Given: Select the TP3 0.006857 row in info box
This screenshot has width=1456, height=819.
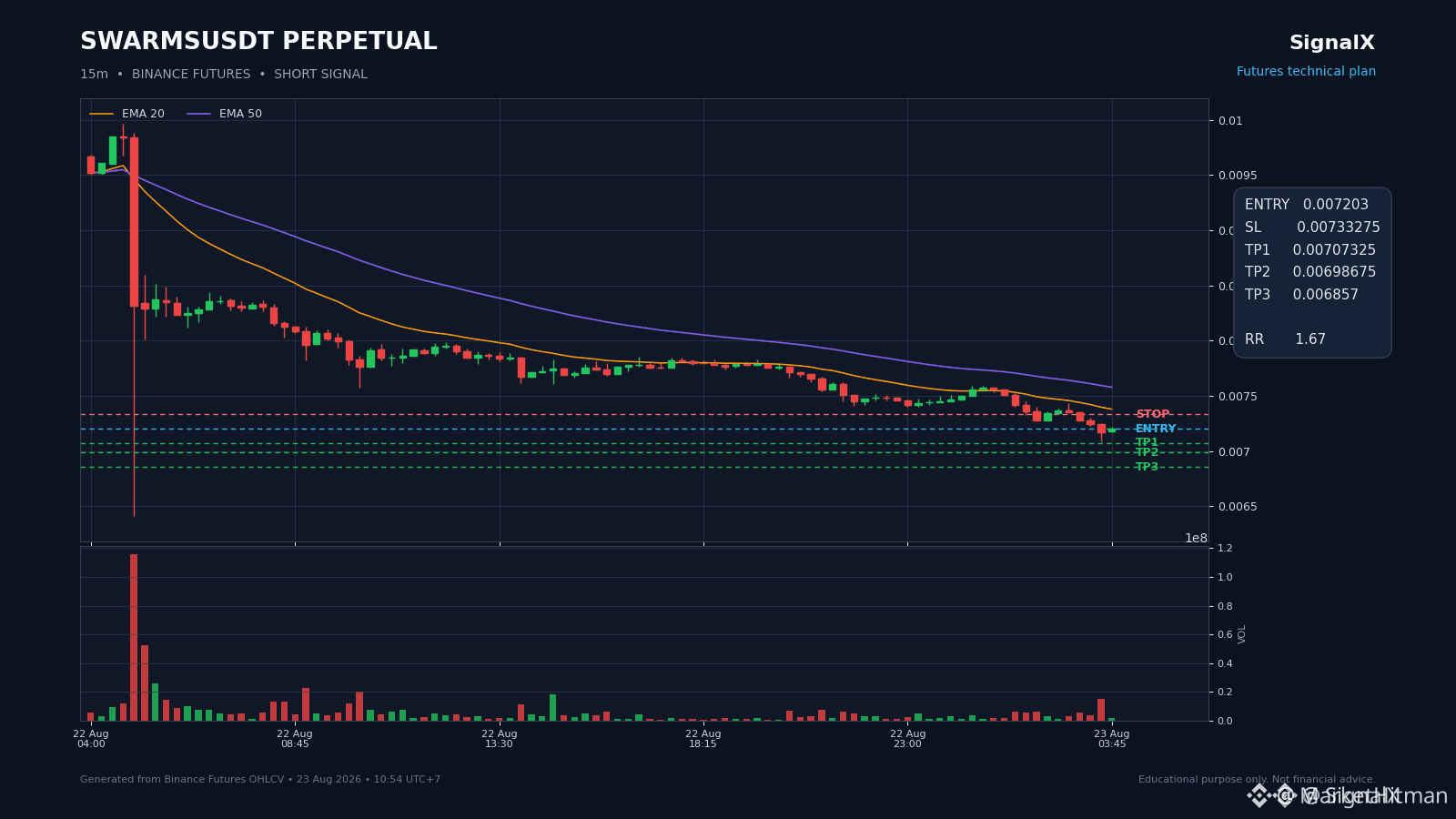Looking at the screenshot, I should [x=1301, y=295].
